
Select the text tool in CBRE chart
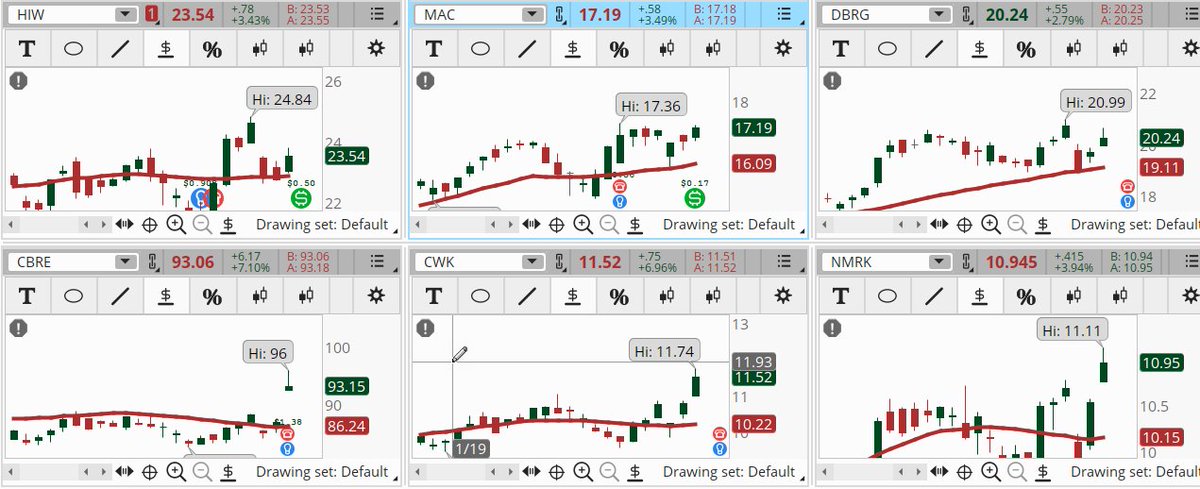[x=27, y=296]
